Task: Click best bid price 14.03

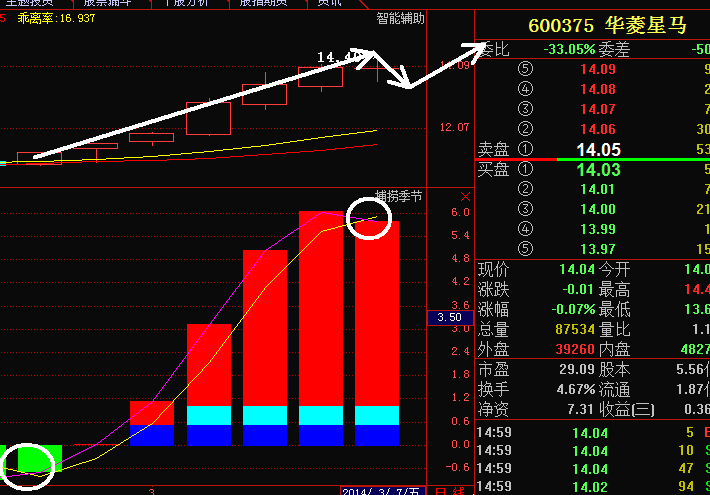Action: point(599,170)
